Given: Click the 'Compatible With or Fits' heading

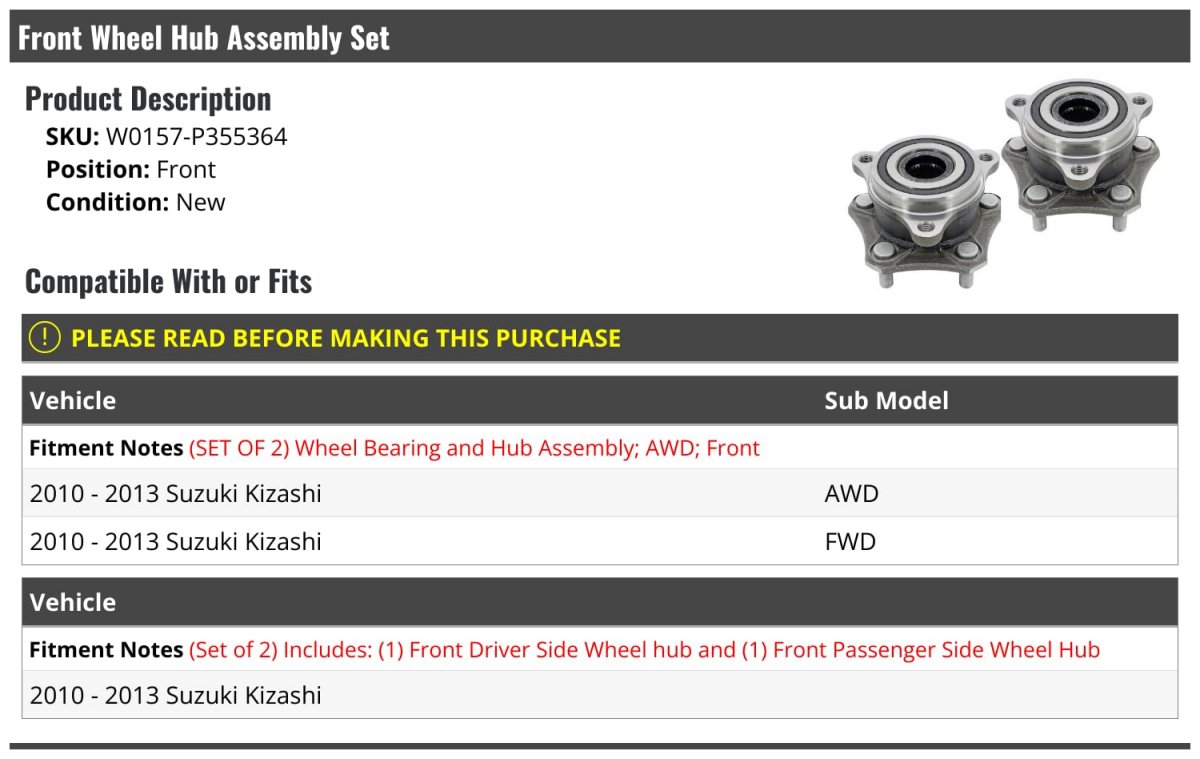Looking at the screenshot, I should 168,282.
